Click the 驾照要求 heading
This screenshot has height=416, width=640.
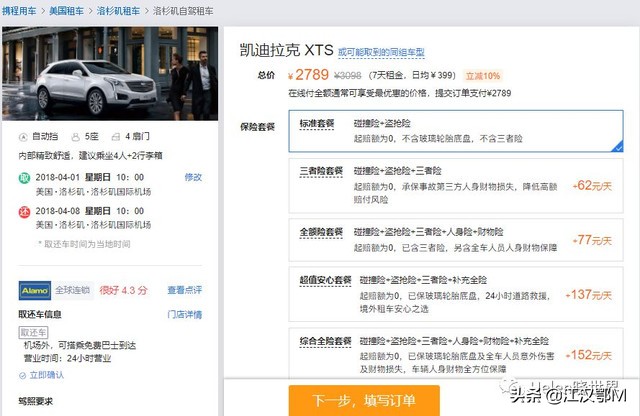(x=36, y=402)
